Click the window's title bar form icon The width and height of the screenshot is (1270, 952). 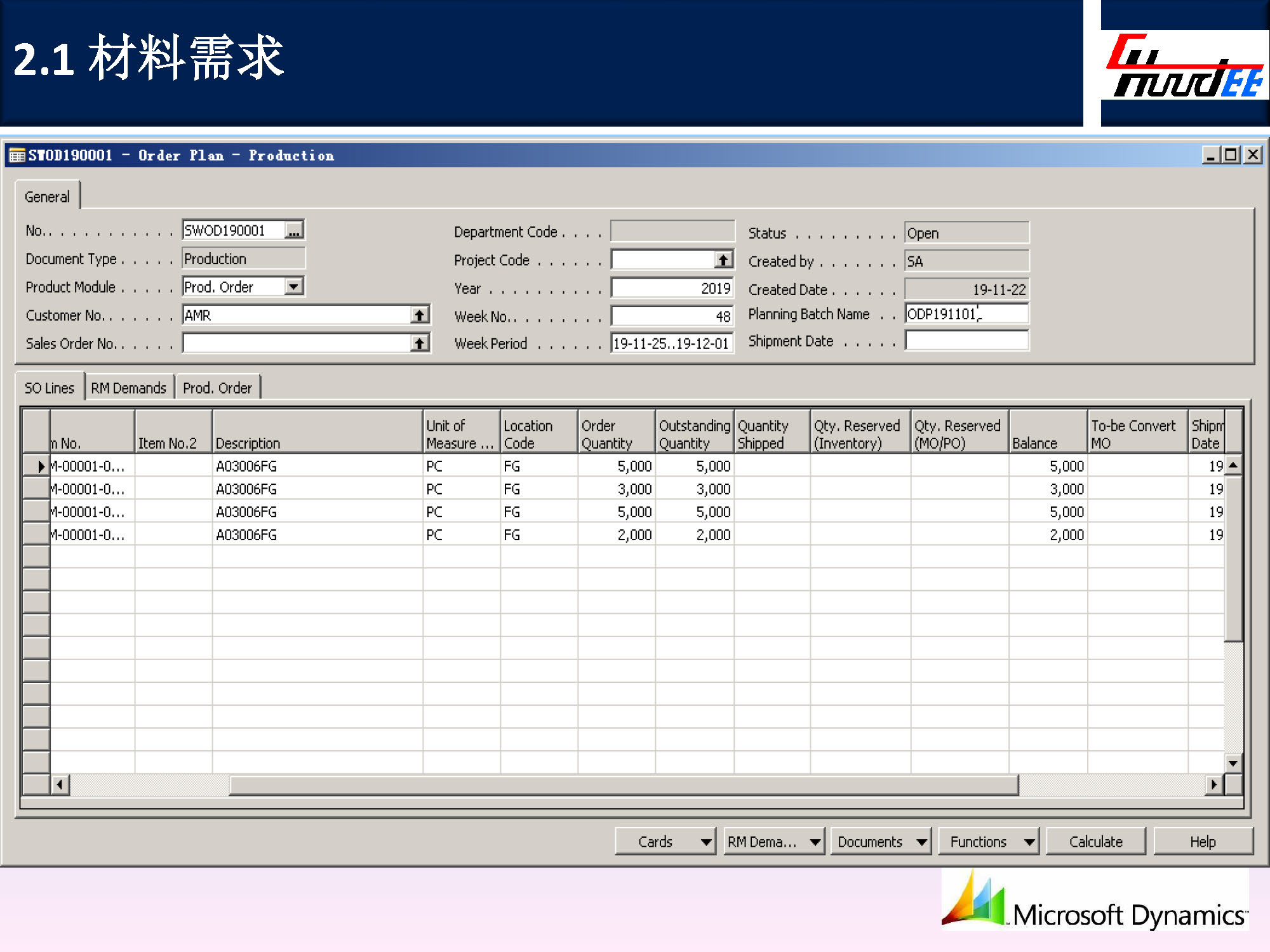[x=17, y=155]
